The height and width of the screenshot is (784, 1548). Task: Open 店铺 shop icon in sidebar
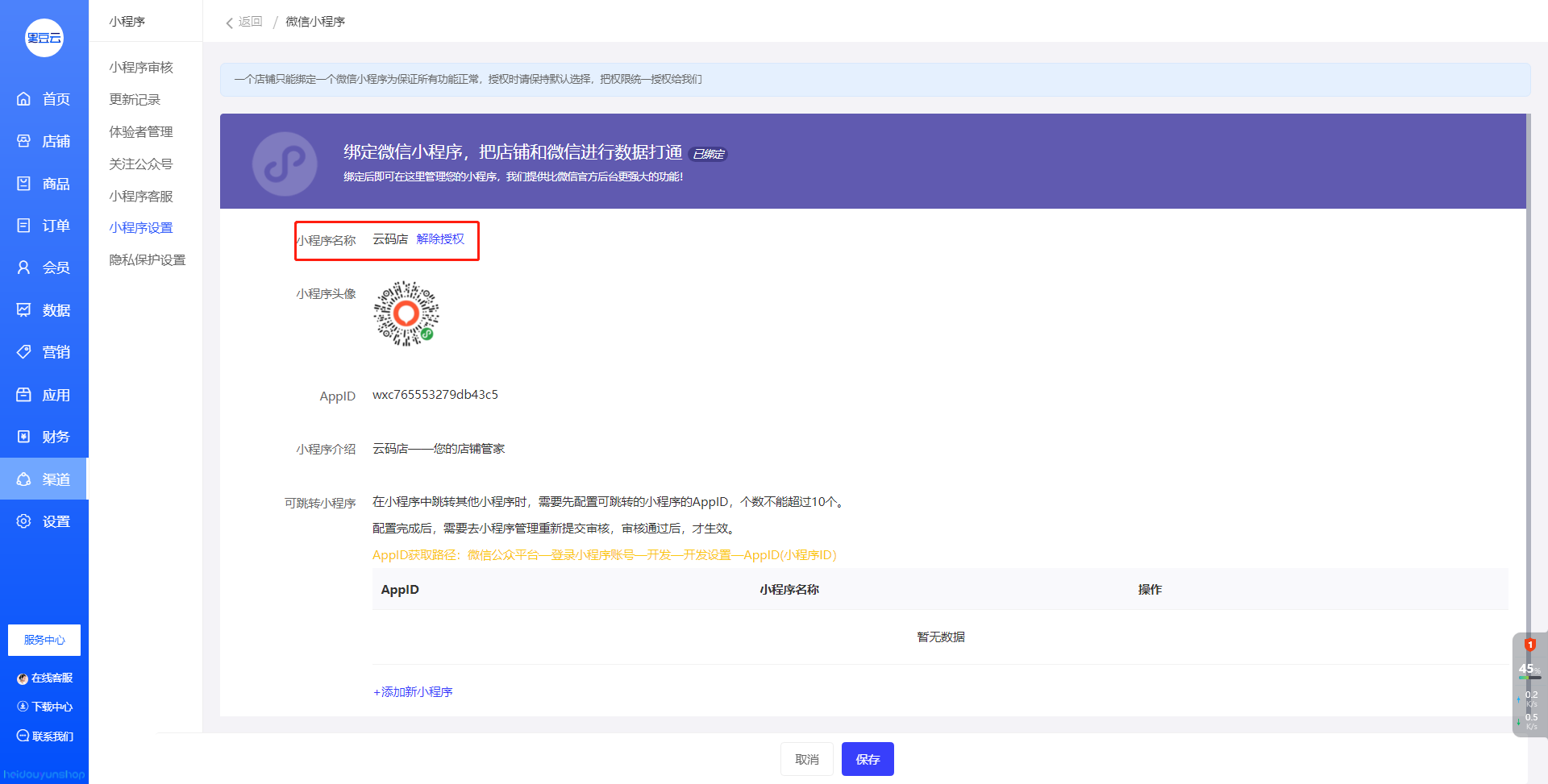point(23,141)
